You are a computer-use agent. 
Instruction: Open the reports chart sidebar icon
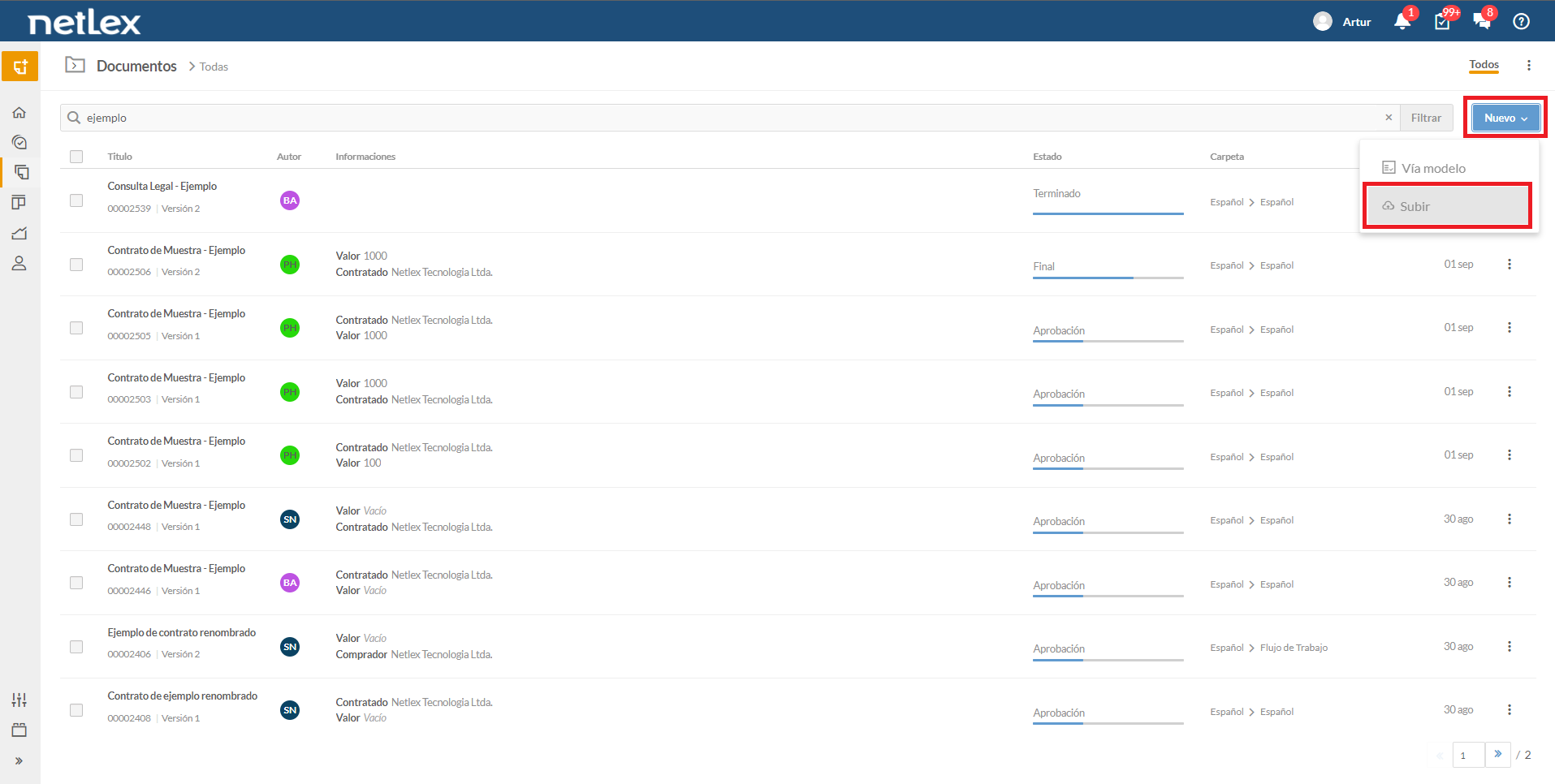(19, 233)
